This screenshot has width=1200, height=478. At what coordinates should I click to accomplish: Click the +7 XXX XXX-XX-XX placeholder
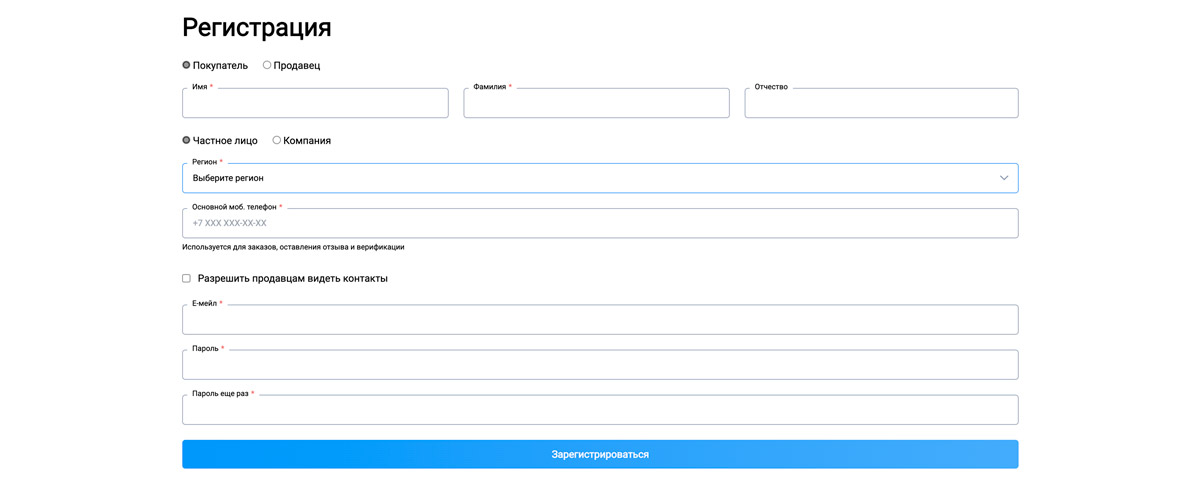pos(230,223)
